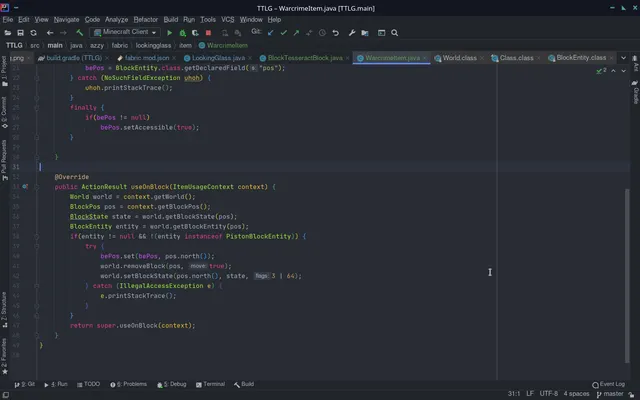Open settings via wrench icon
This screenshot has width=640, height=400.
352,33
